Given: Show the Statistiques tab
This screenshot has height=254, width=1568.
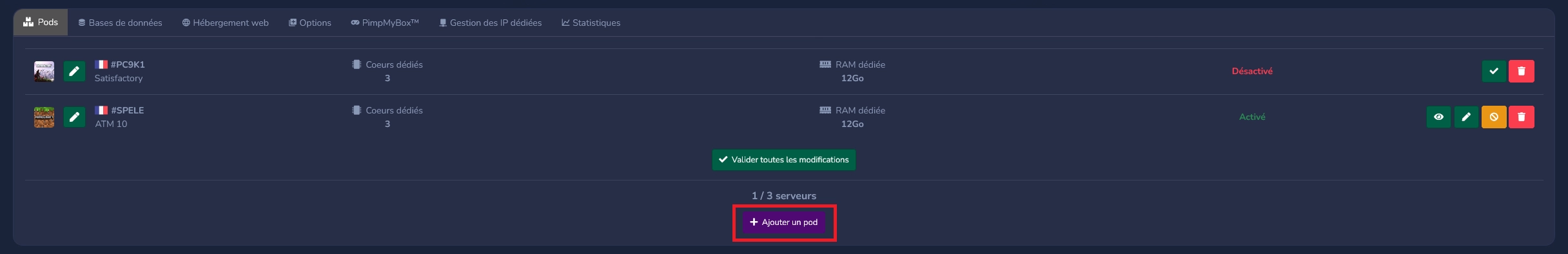Looking at the screenshot, I should [591, 23].
